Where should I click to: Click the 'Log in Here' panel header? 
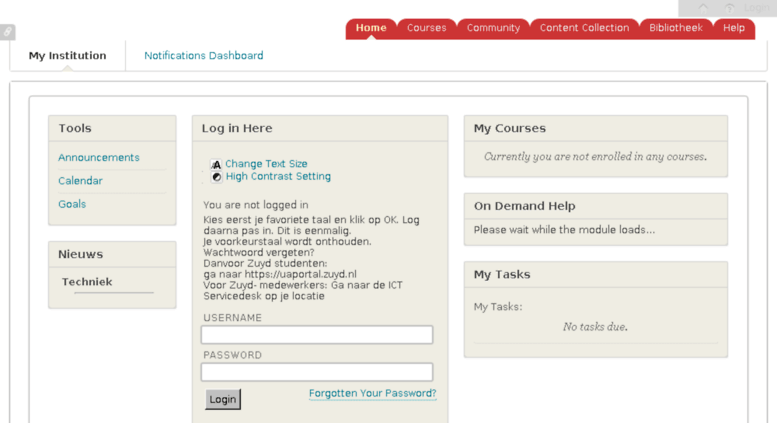[x=320, y=128]
